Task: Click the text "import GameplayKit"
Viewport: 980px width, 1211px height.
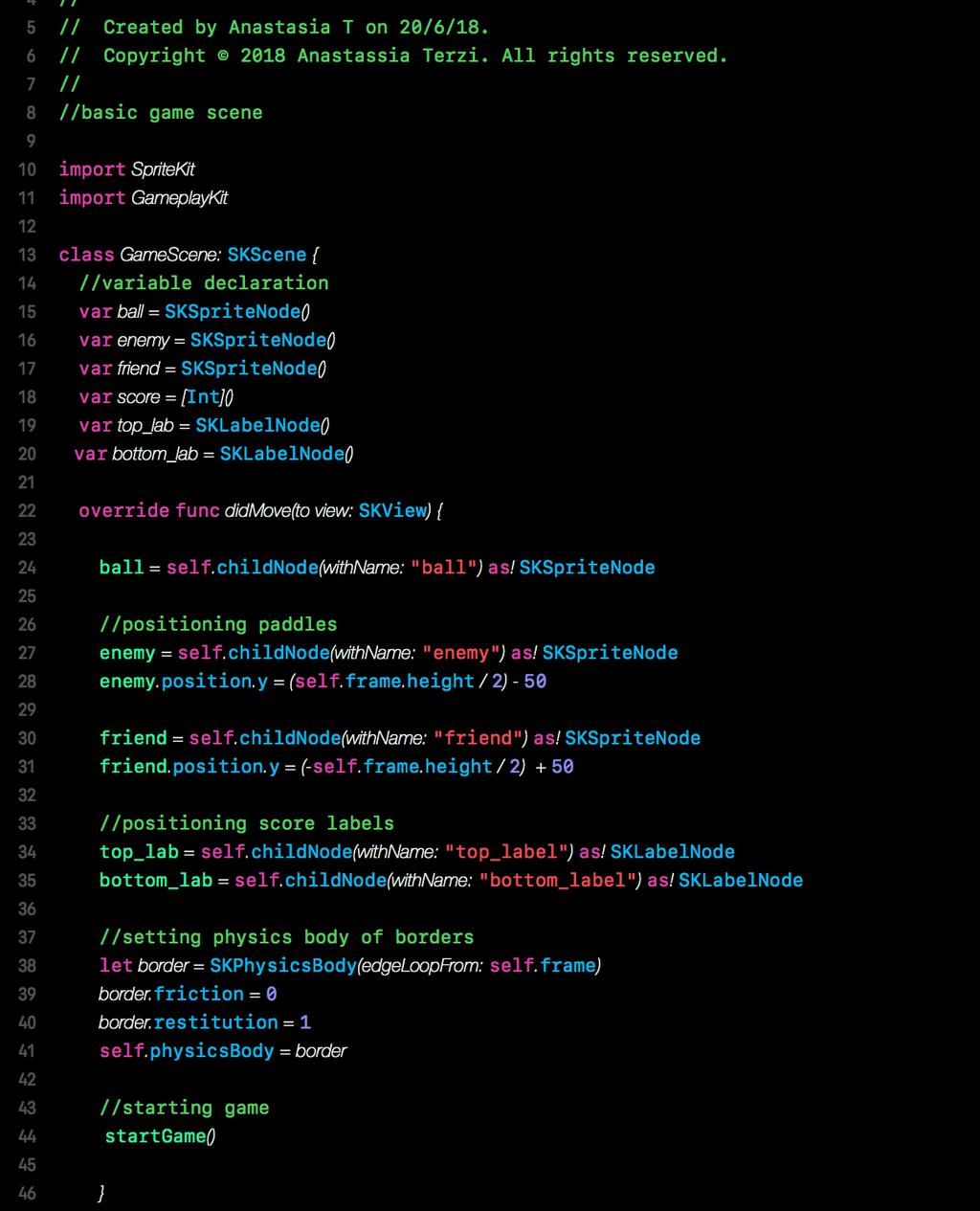Action: [144, 198]
